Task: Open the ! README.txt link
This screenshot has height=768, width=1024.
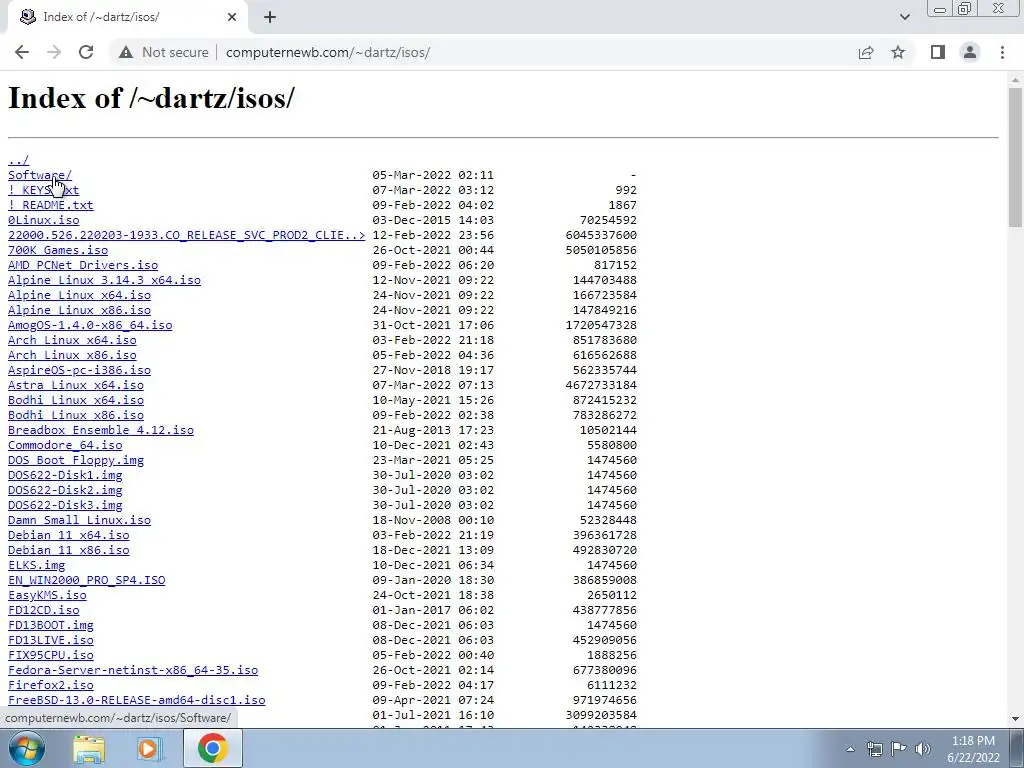Action: (50, 205)
